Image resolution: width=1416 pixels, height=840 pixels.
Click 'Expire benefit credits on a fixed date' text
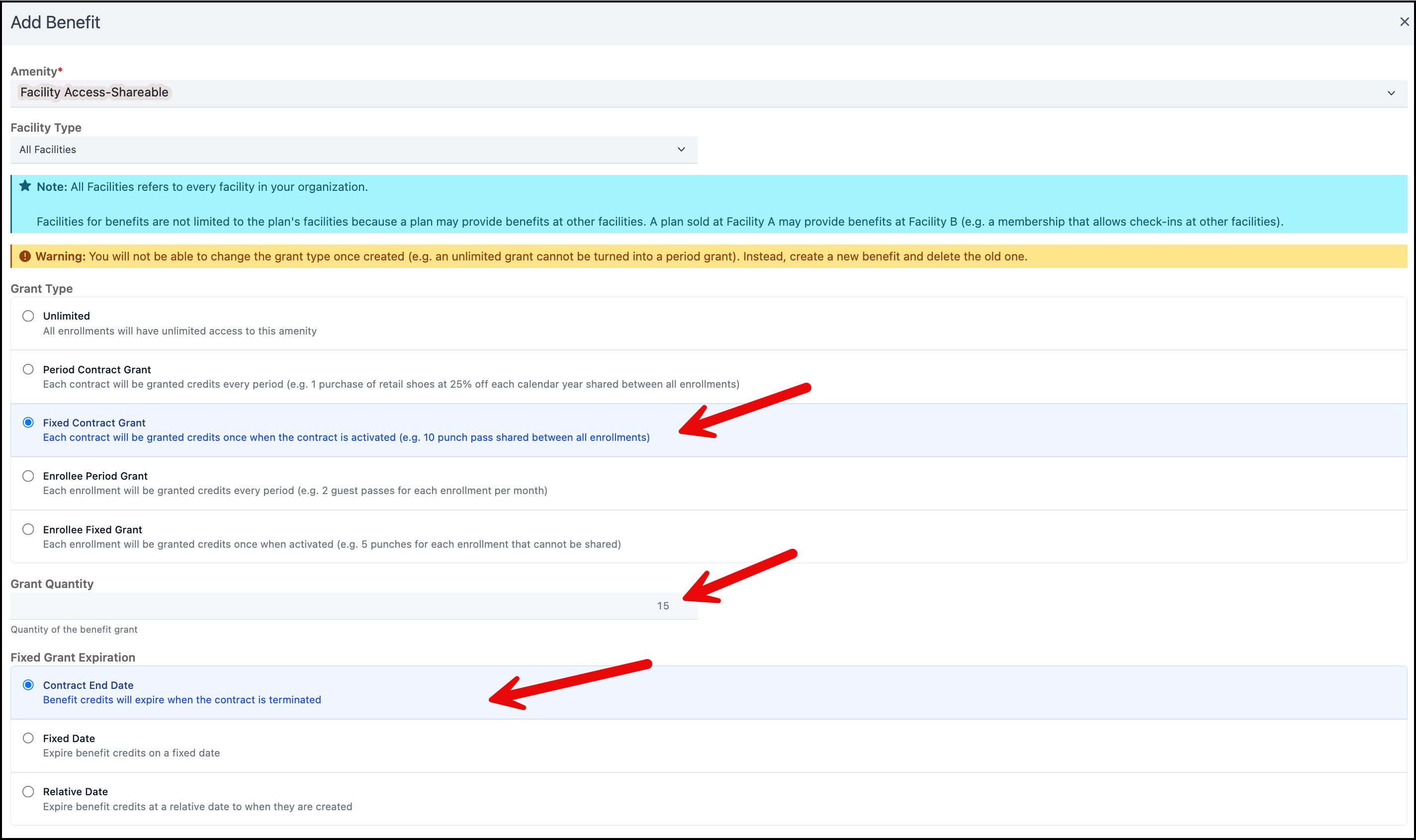[131, 753]
